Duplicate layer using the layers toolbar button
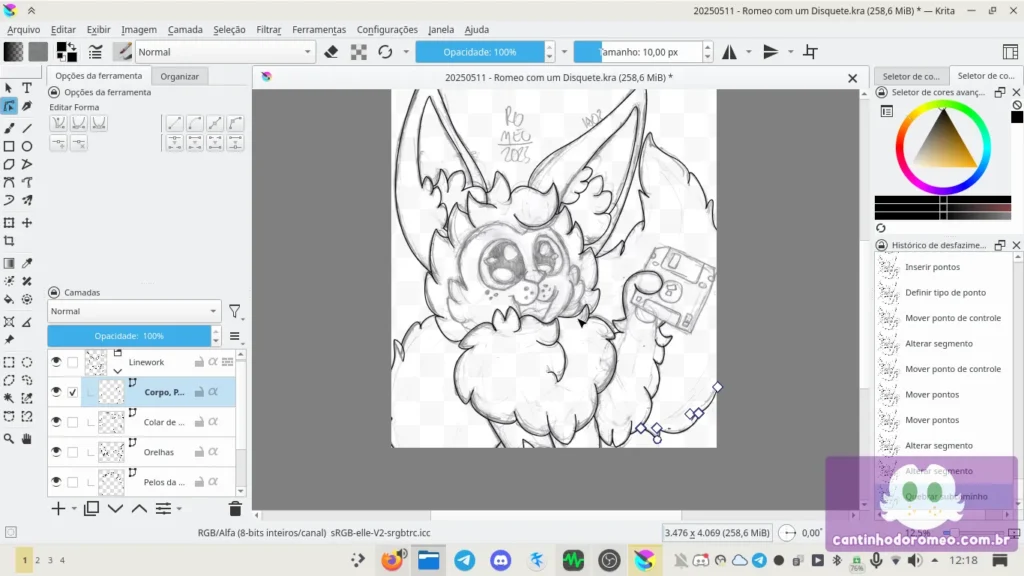The height and width of the screenshot is (576, 1024). [91, 508]
